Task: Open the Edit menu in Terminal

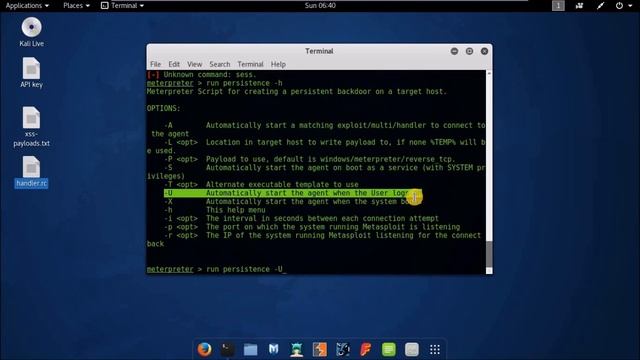Action: (174, 64)
